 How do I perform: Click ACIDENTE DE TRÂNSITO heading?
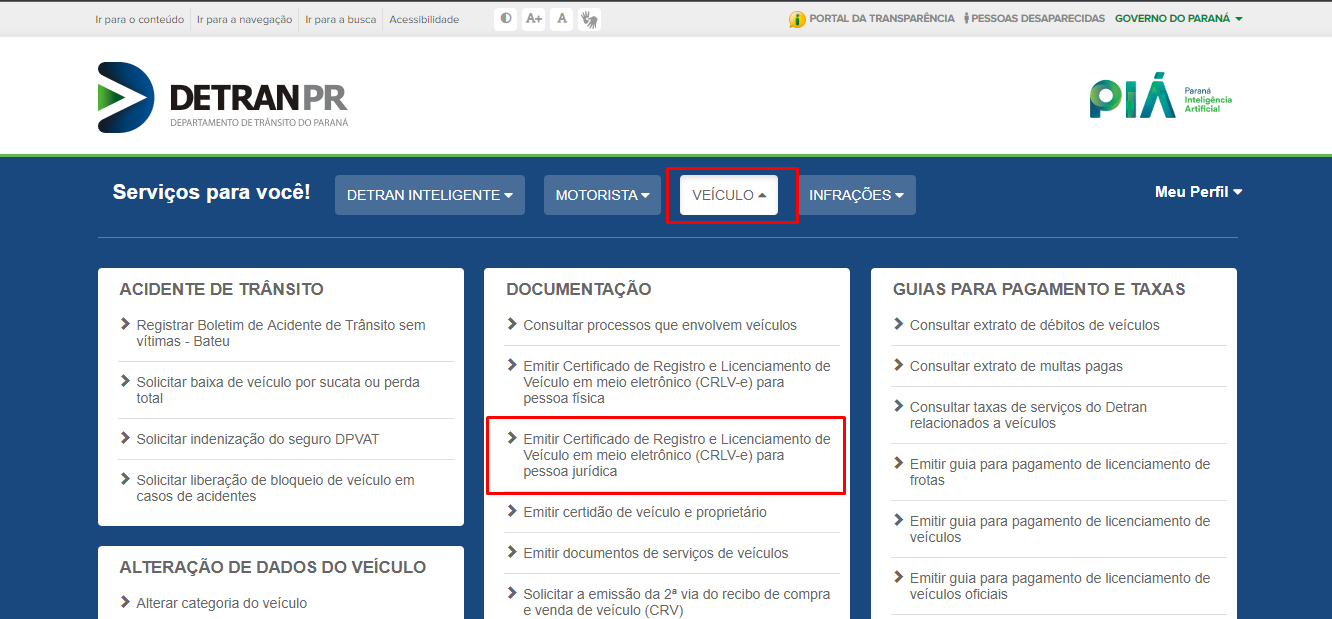tap(221, 289)
